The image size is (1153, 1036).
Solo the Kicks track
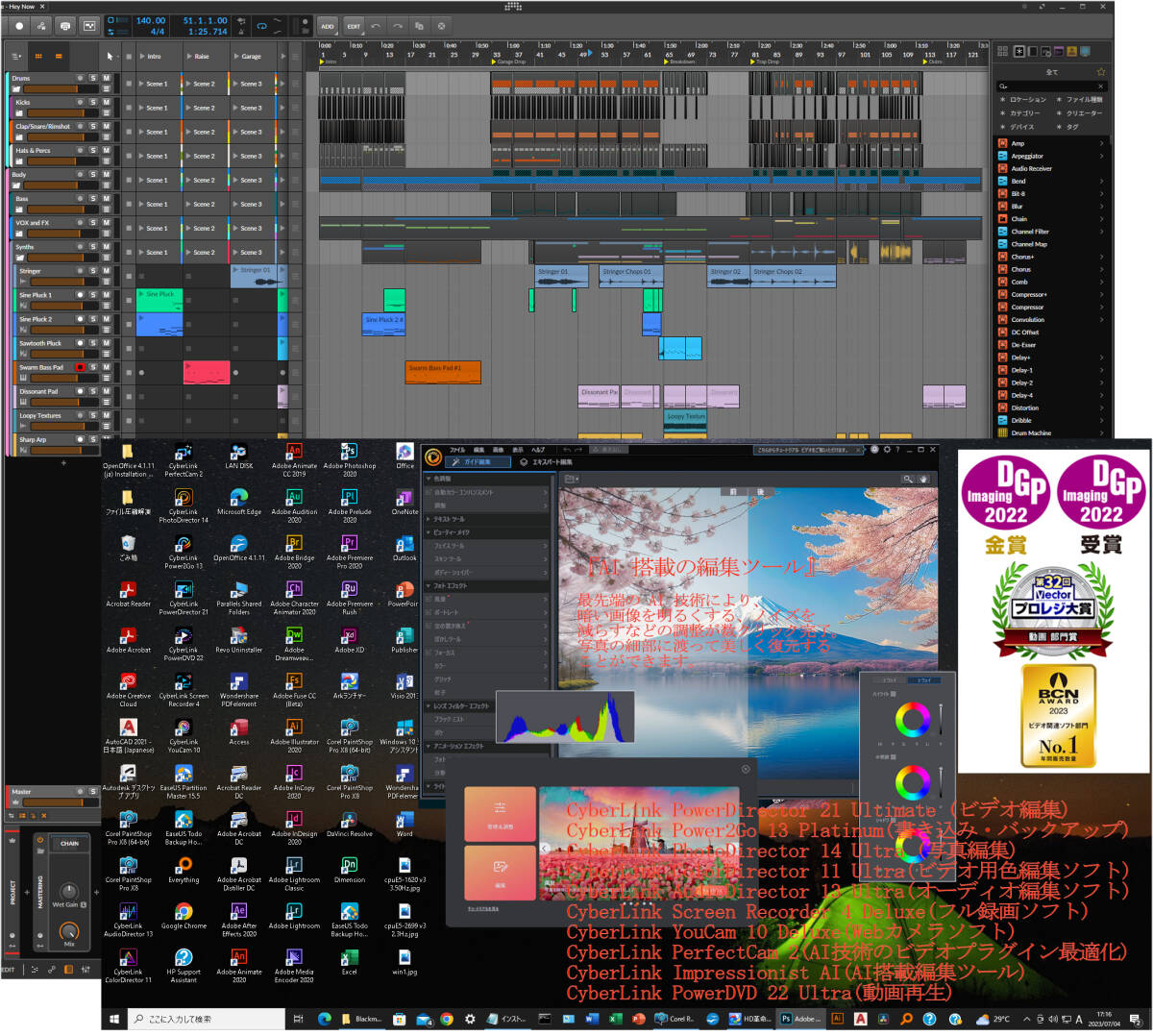[93, 102]
